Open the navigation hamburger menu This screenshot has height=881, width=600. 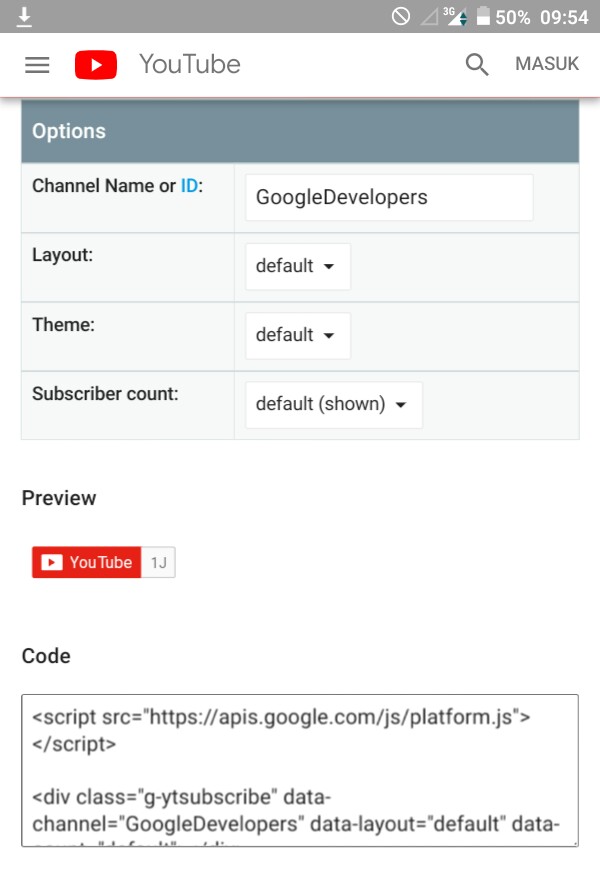point(37,64)
